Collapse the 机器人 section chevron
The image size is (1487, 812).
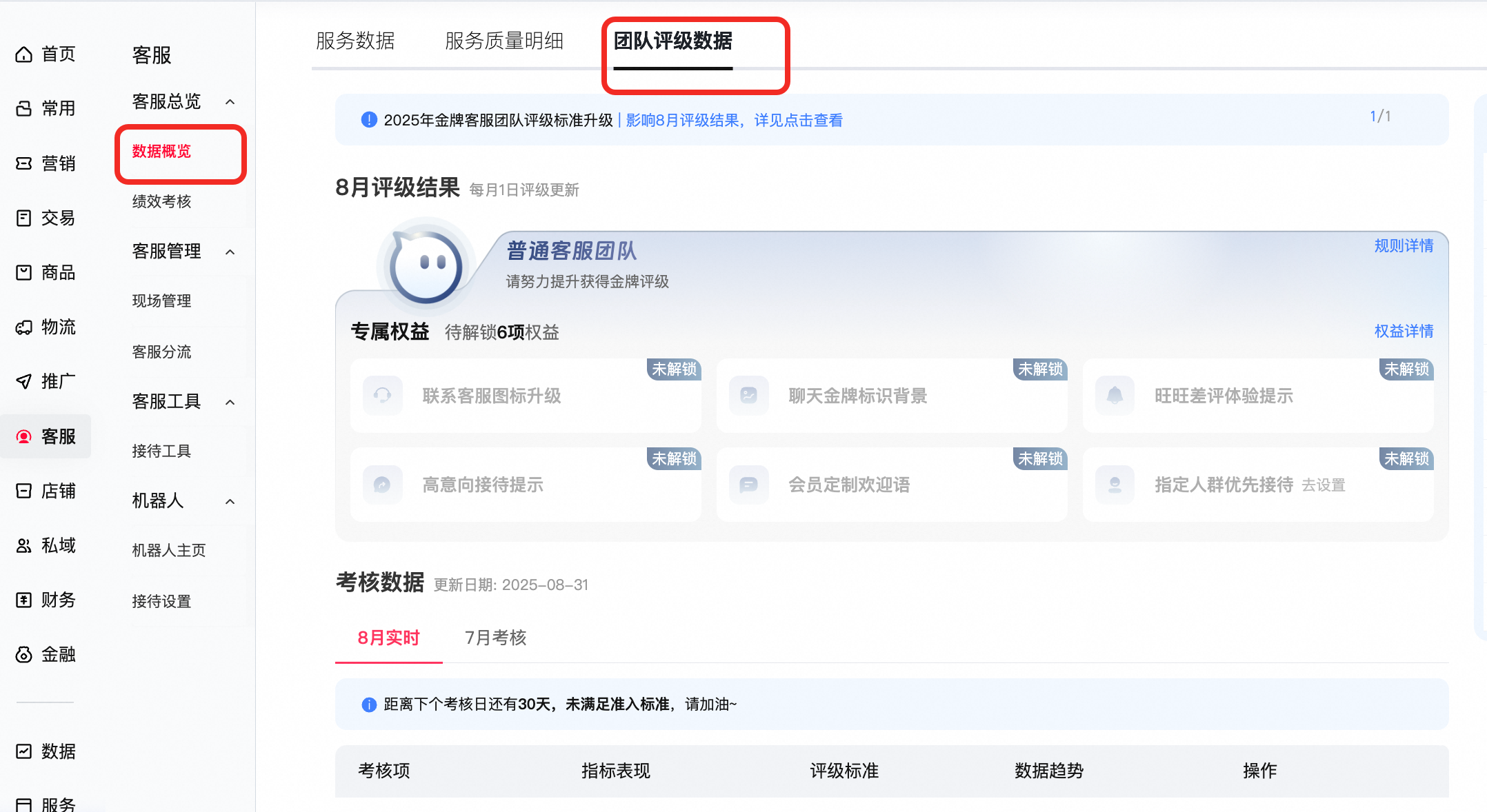230,501
